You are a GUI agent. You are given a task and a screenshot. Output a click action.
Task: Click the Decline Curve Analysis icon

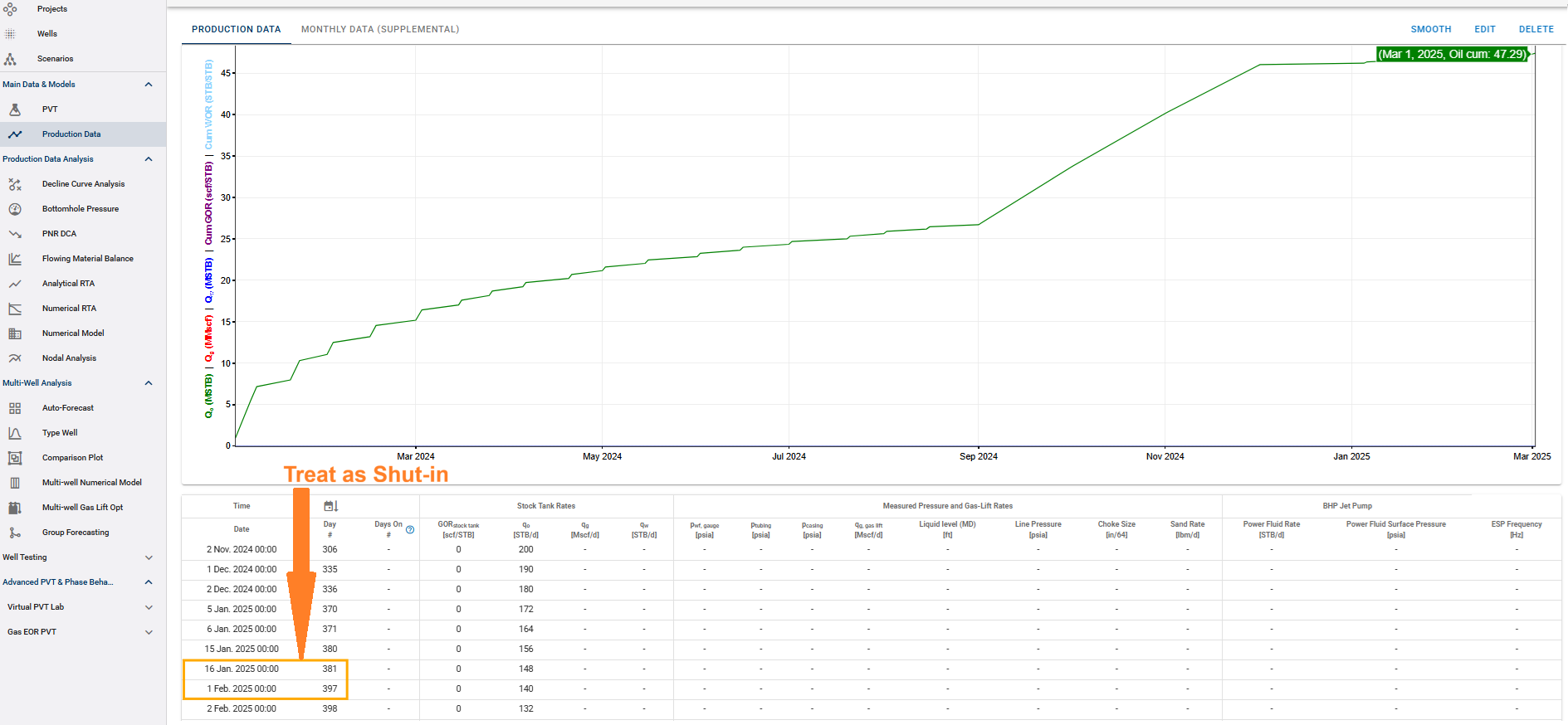(15, 184)
